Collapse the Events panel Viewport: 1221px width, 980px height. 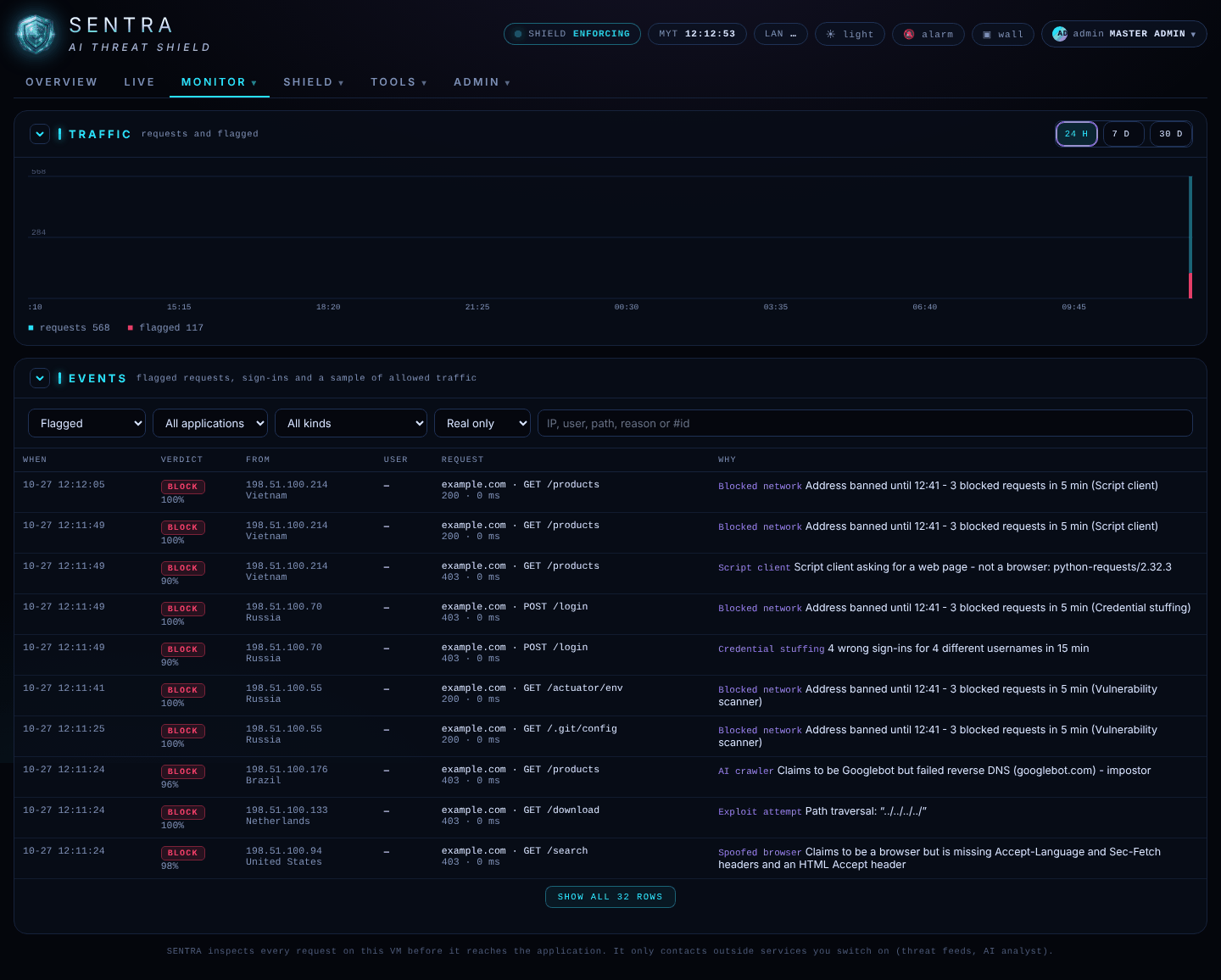click(40, 378)
